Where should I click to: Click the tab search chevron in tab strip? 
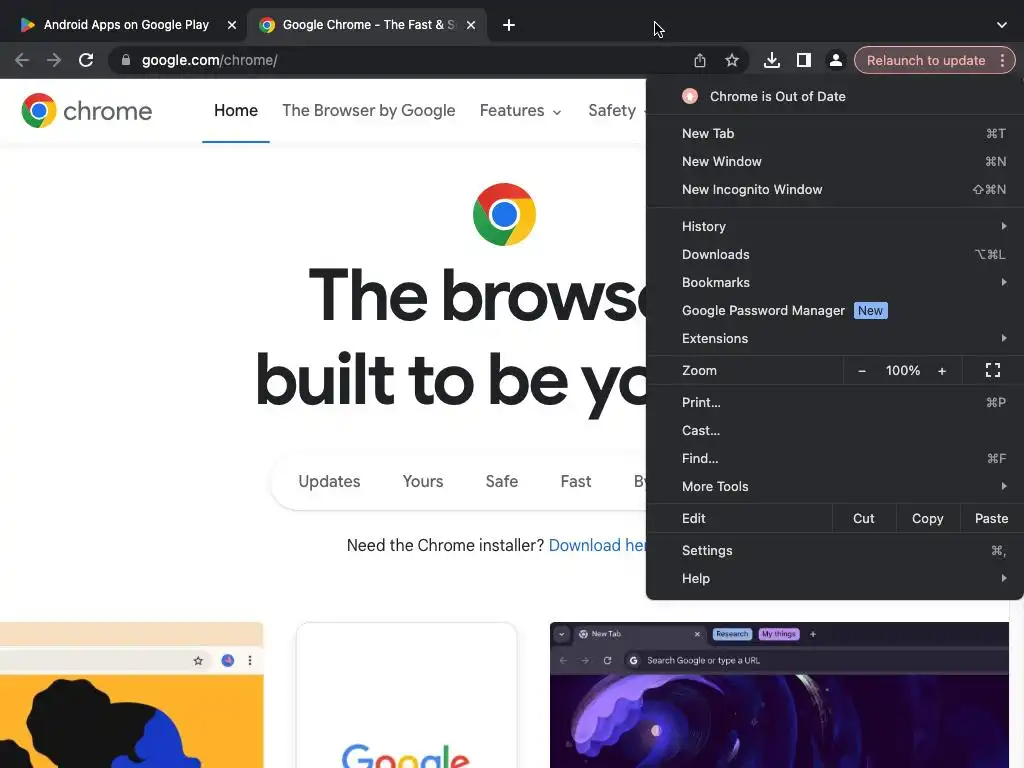1002,25
